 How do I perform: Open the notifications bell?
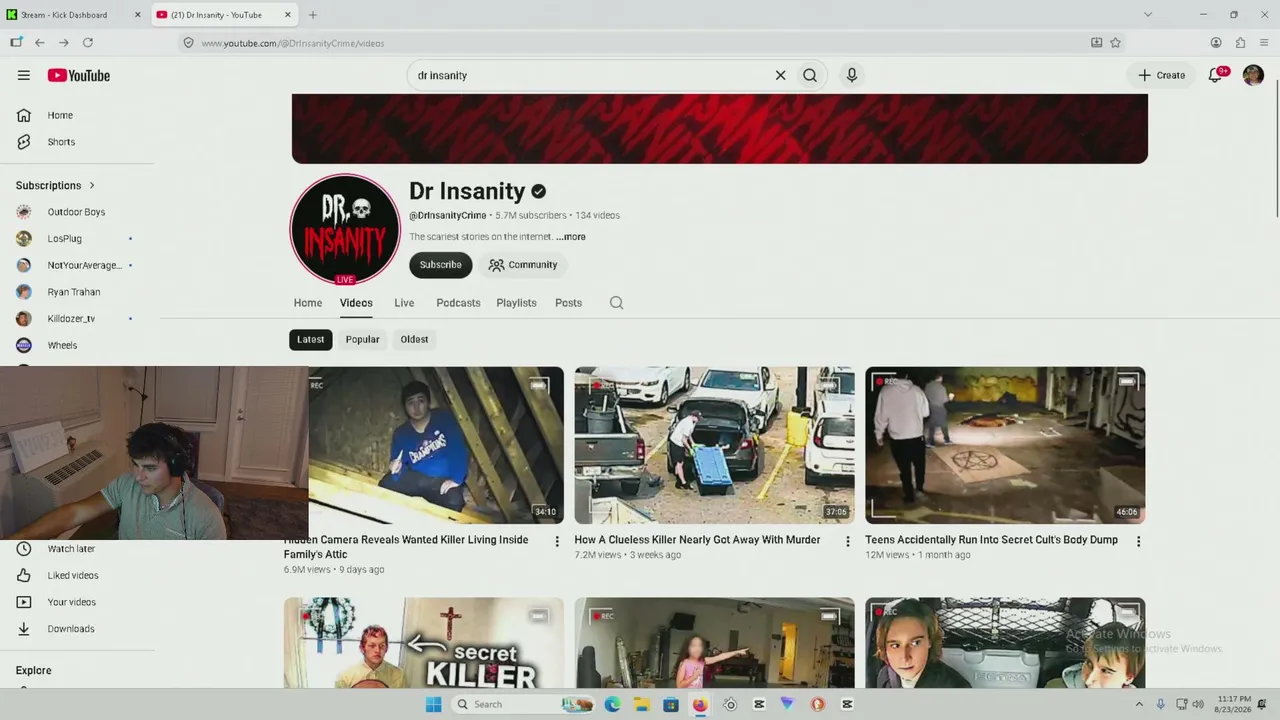coord(1216,75)
